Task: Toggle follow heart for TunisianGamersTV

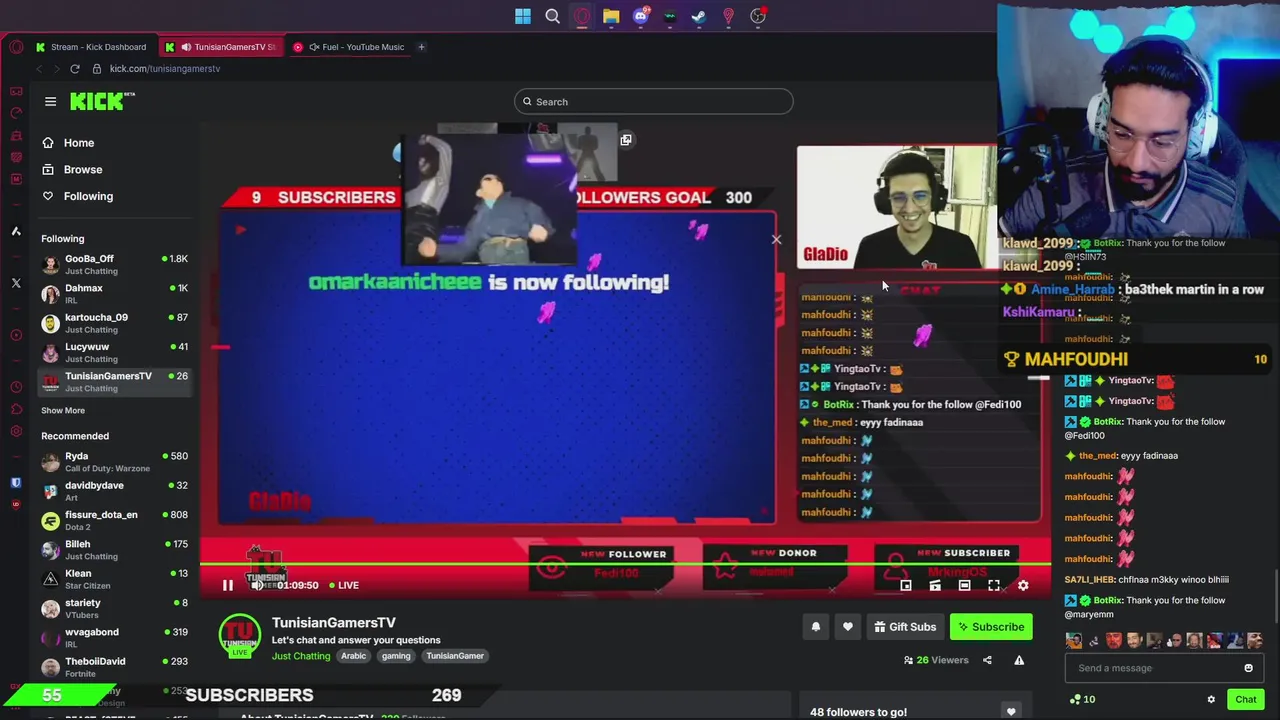Action: pyautogui.click(x=848, y=627)
